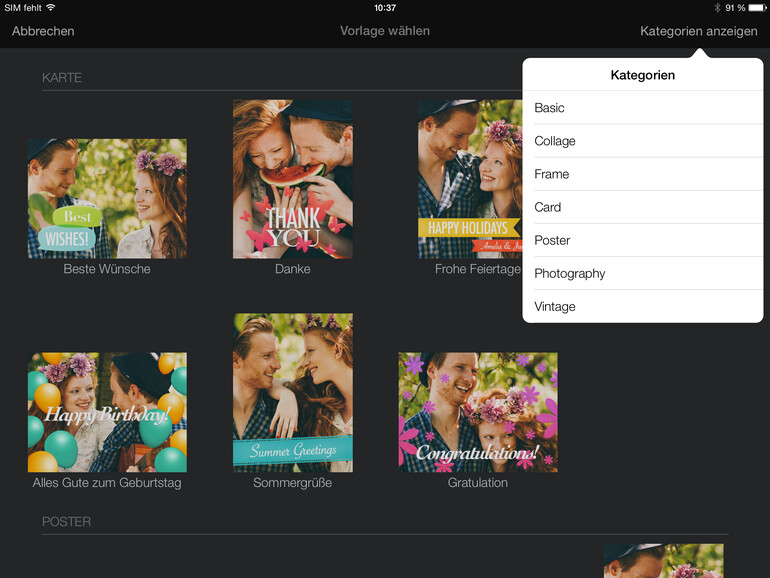Tap Abbrechen to cancel template selection

[x=43, y=31]
